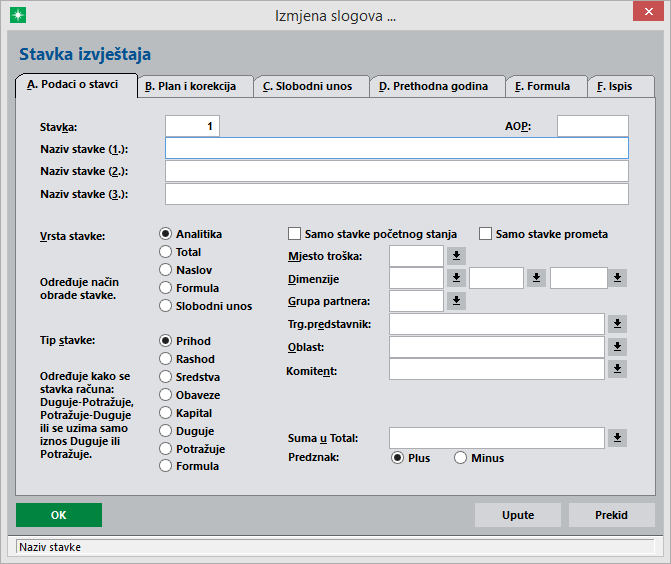The image size is (671, 564).
Task: Click the Trg.predstavnik input field
Action: [497, 324]
